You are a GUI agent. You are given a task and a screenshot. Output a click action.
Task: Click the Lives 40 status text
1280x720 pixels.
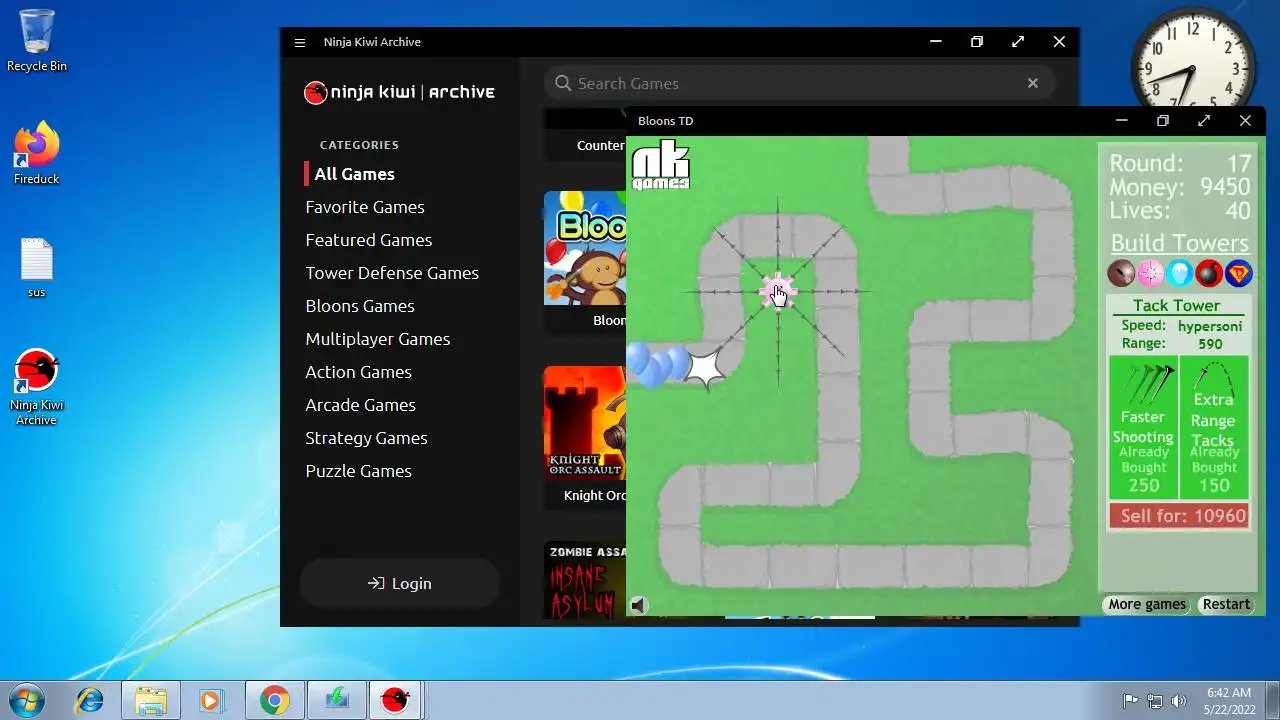(1179, 210)
